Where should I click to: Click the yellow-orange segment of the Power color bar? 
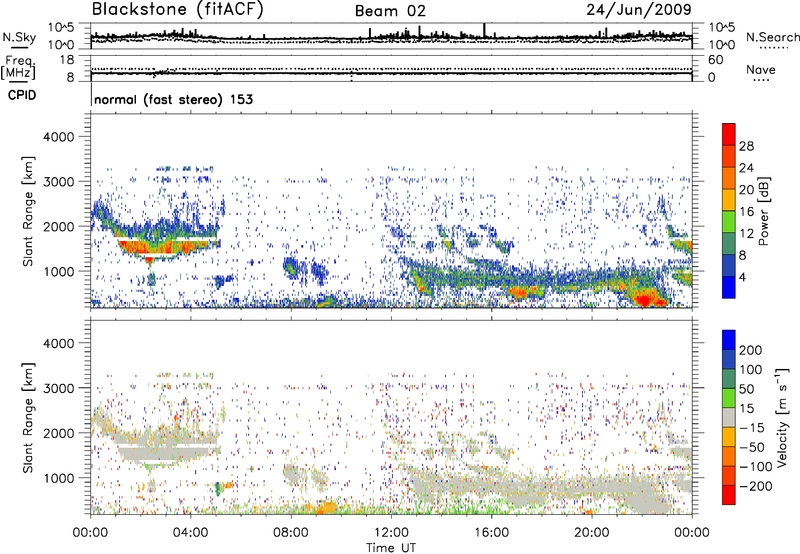pos(729,200)
